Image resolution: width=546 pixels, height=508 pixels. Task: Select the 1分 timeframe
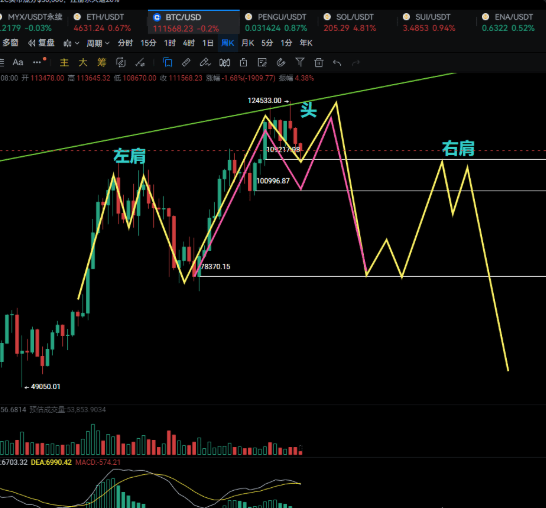[x=286, y=43]
